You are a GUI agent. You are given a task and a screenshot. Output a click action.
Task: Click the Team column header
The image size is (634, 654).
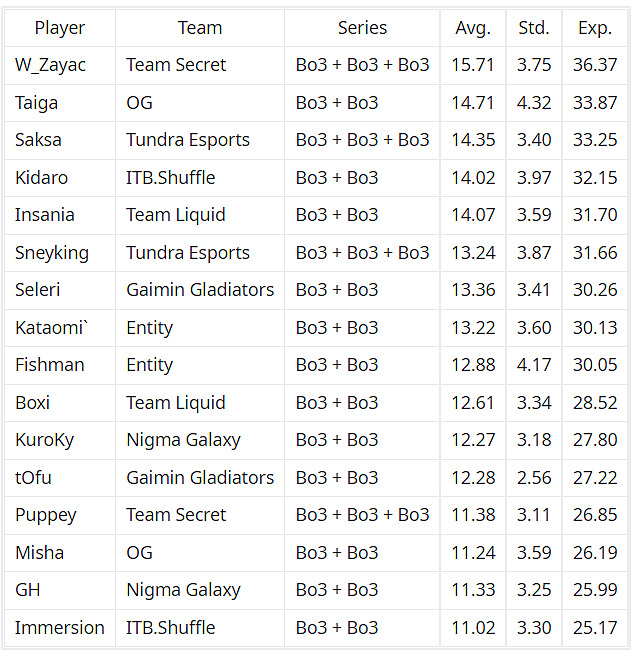click(200, 28)
